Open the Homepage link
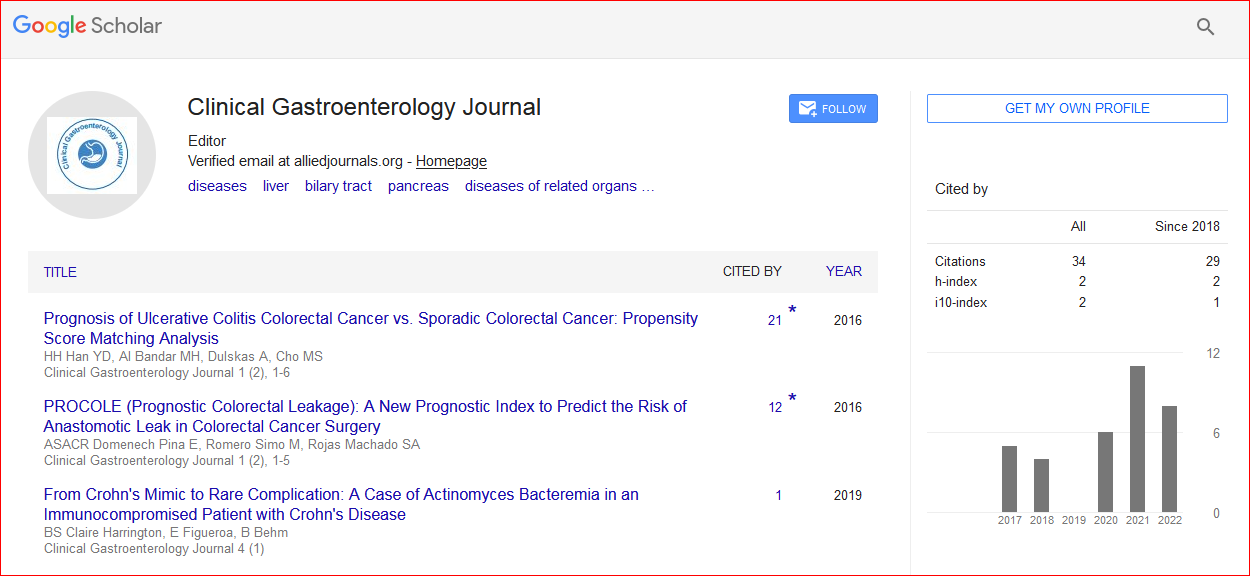 point(451,161)
